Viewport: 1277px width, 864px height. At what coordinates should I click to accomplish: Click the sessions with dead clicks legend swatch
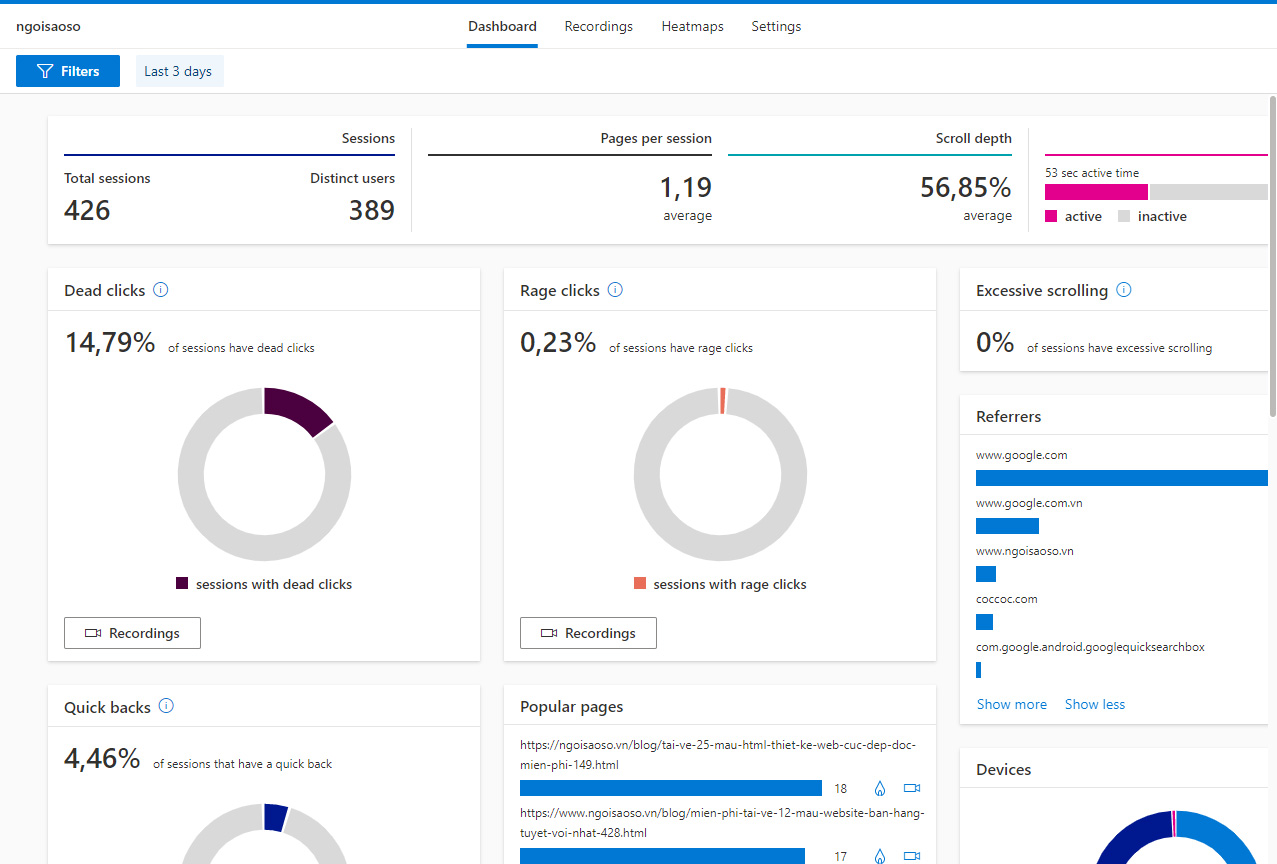tap(182, 583)
